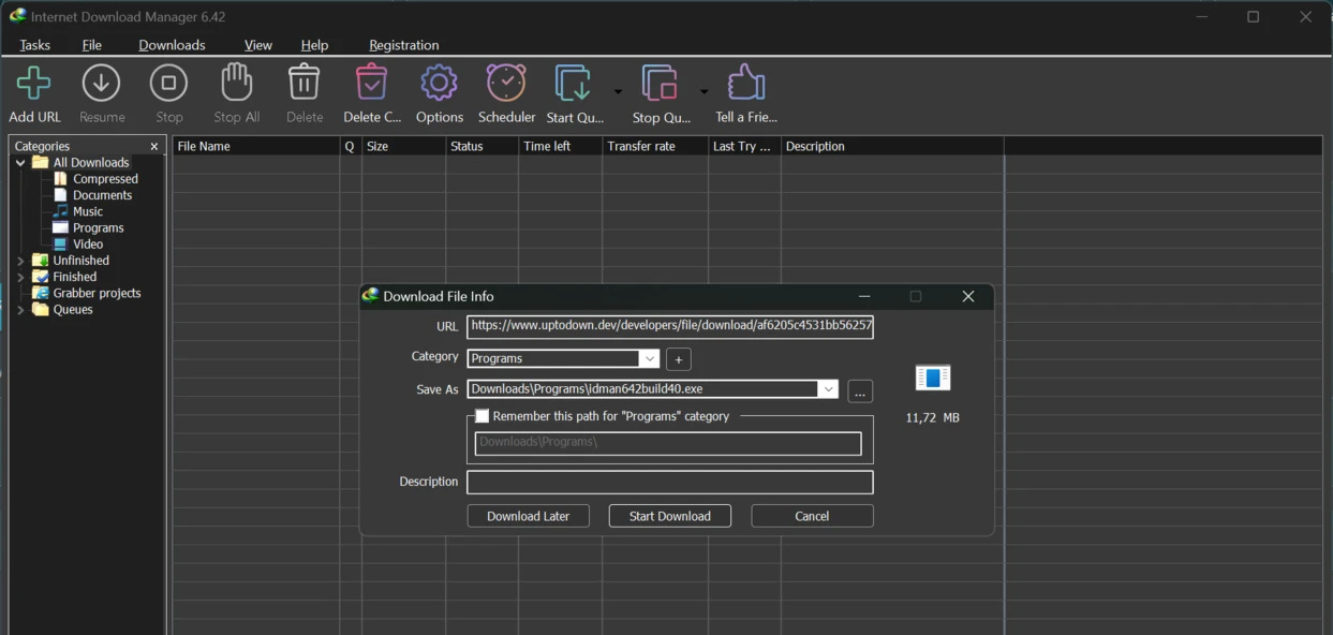Click the Stop Queue toolbar icon
Image resolution: width=1333 pixels, height=635 pixels.
click(660, 84)
